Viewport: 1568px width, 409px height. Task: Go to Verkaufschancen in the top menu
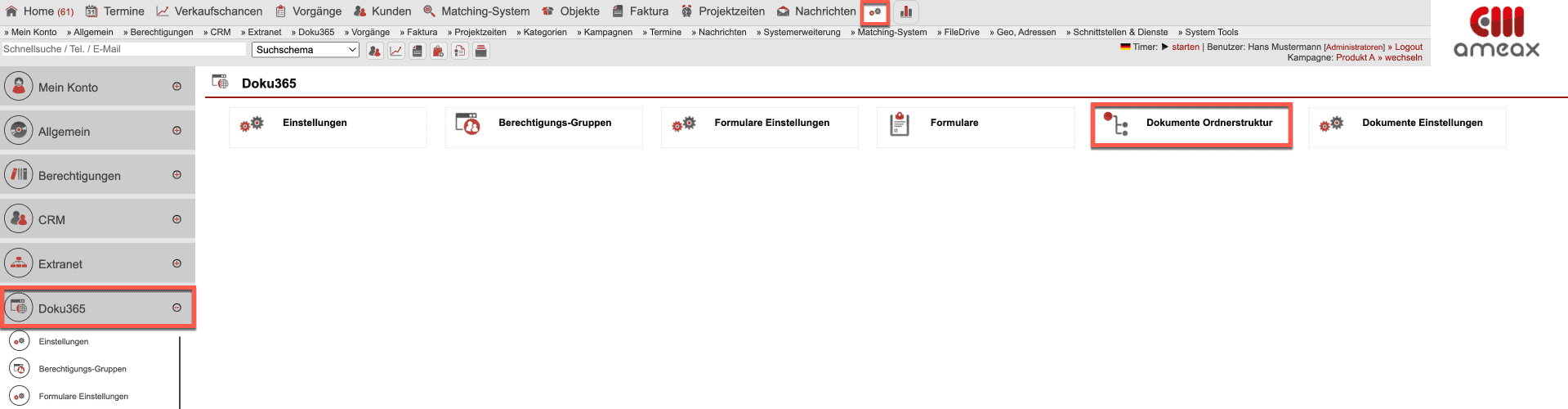click(x=209, y=11)
